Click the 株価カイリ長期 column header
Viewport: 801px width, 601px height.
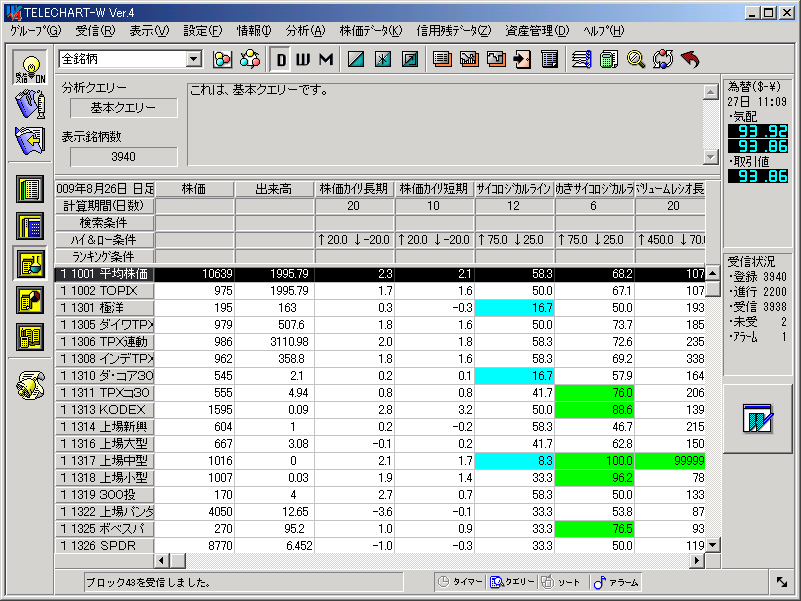(354, 189)
